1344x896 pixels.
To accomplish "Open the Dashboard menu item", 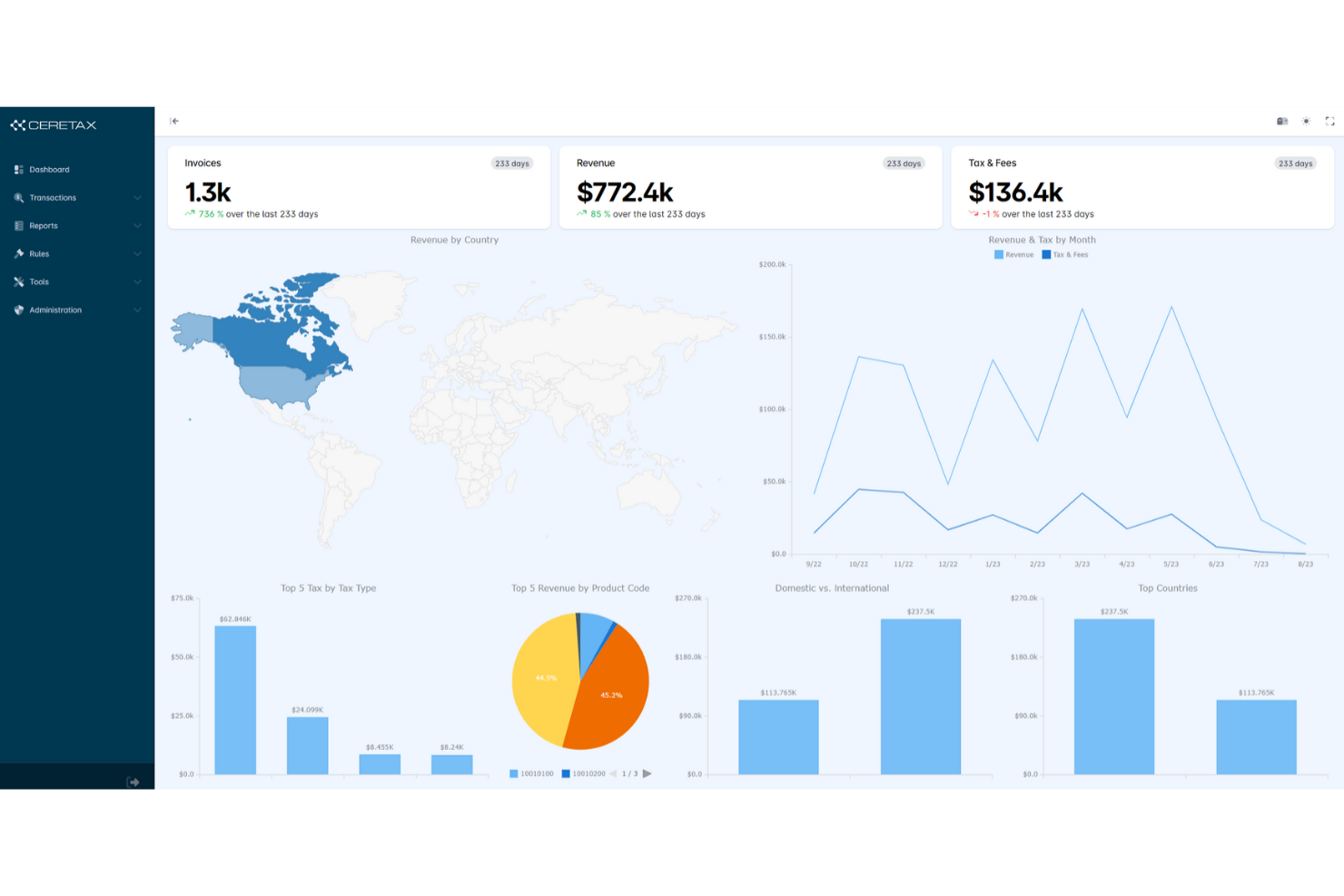I will pyautogui.click(x=49, y=170).
